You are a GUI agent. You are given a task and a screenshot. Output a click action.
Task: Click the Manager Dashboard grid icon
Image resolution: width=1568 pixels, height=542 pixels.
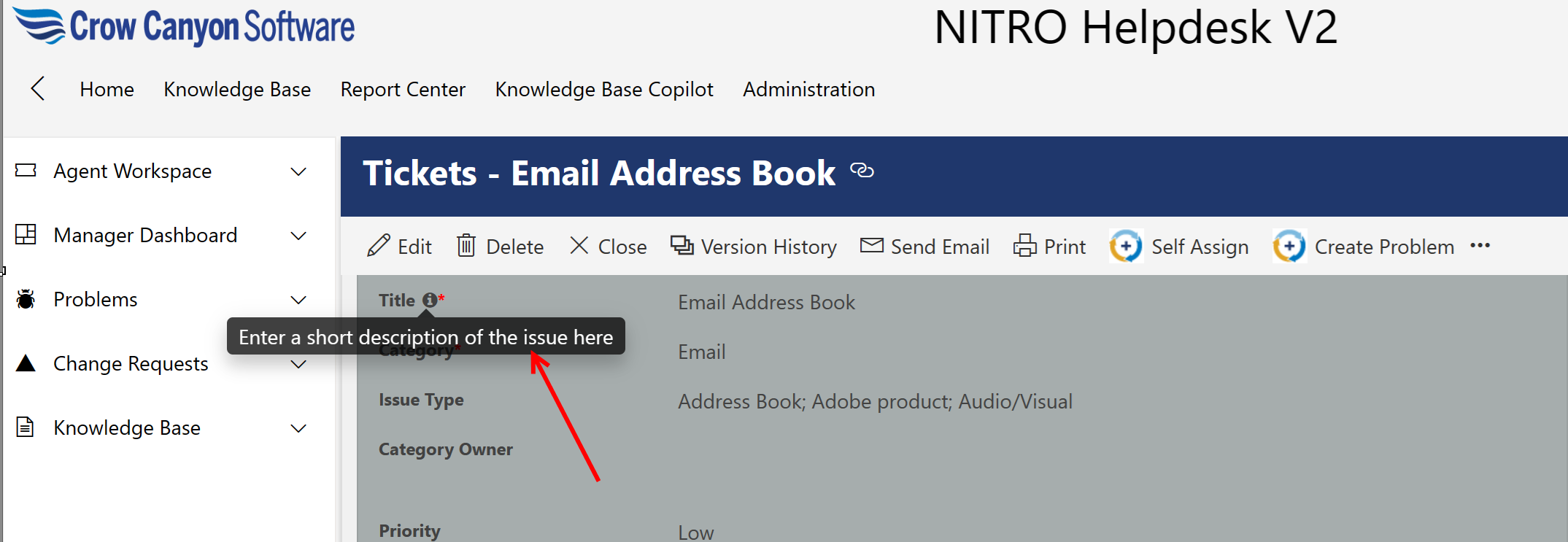coord(26,235)
